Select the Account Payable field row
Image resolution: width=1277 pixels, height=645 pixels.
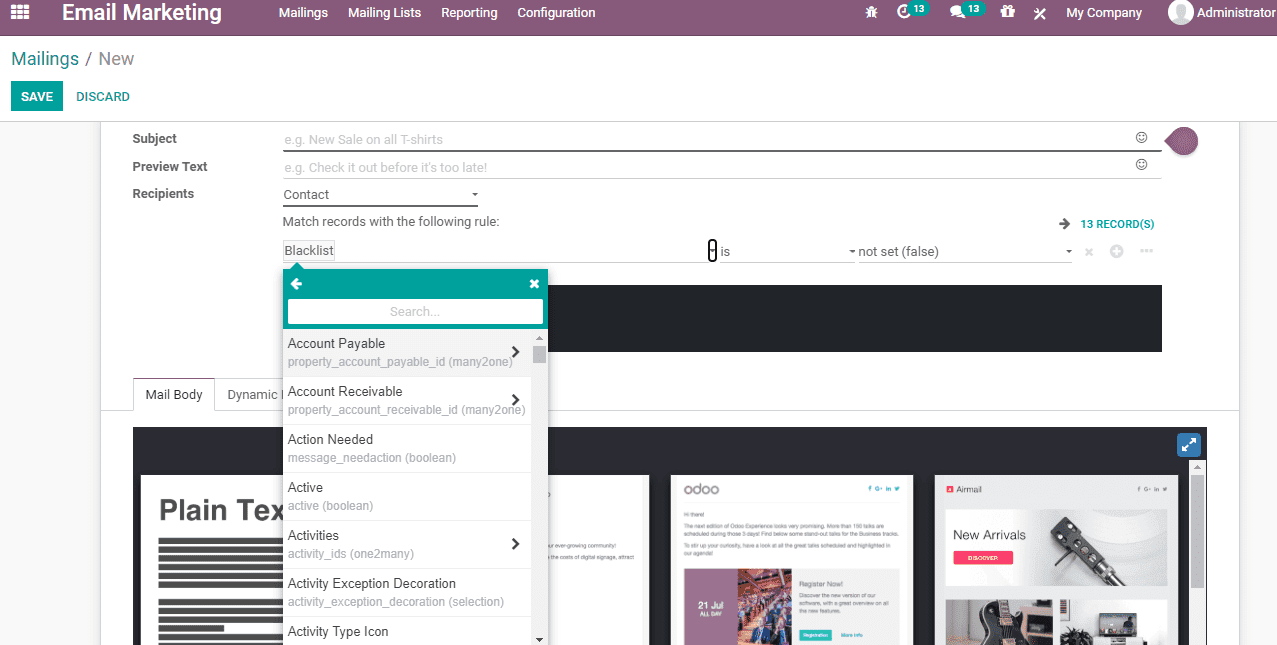(x=407, y=352)
